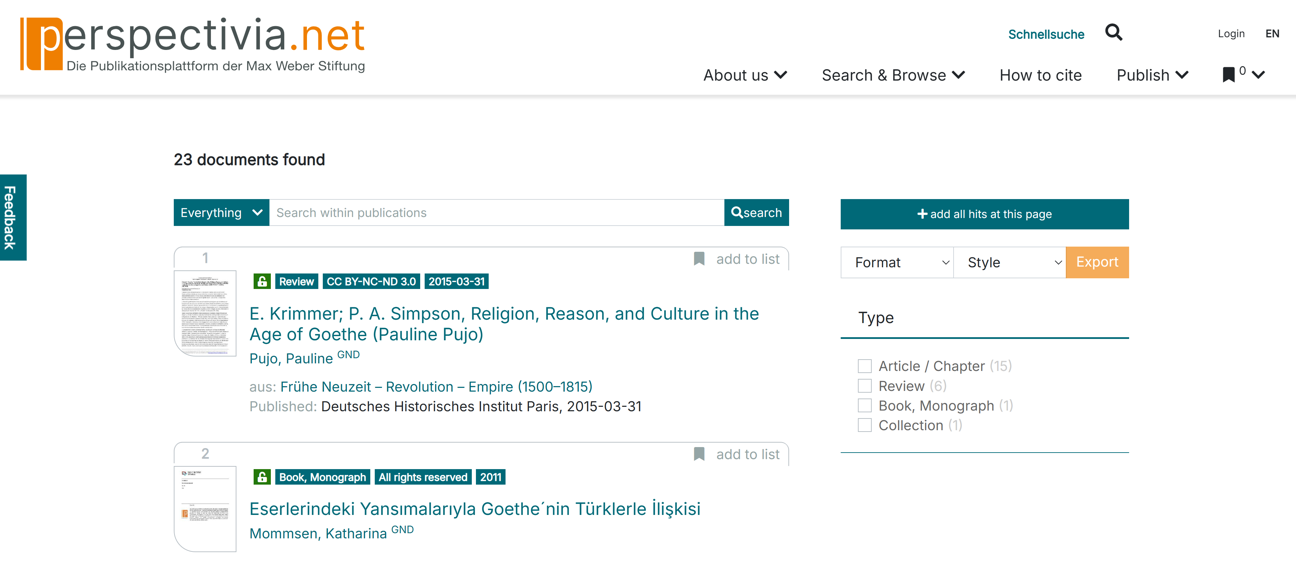The width and height of the screenshot is (1296, 569).
Task: Expand the Format export dropdown
Action: tap(897, 262)
